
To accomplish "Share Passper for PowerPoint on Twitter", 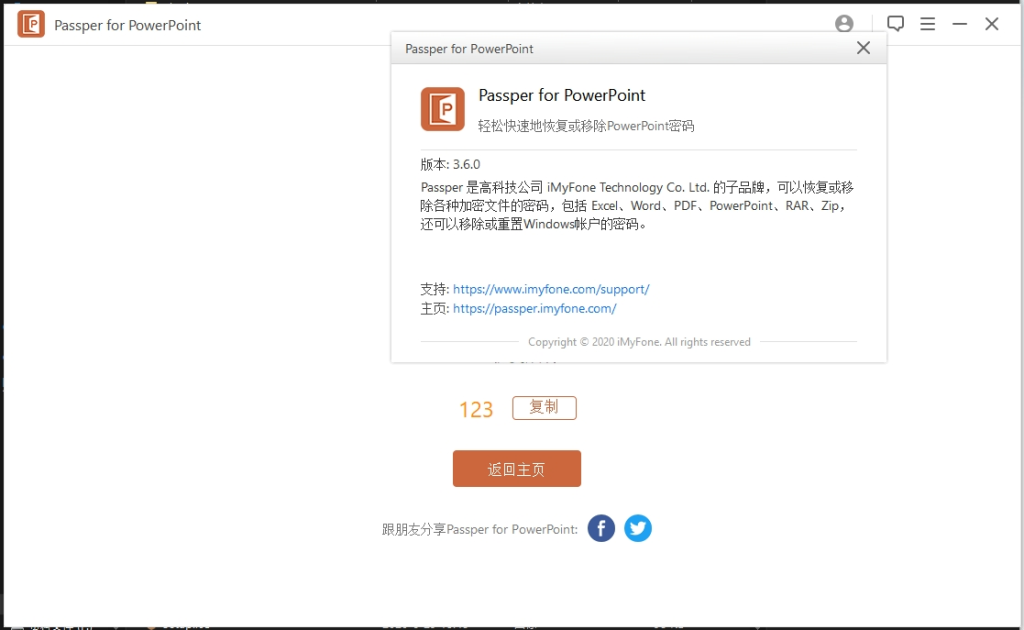I will [638, 528].
